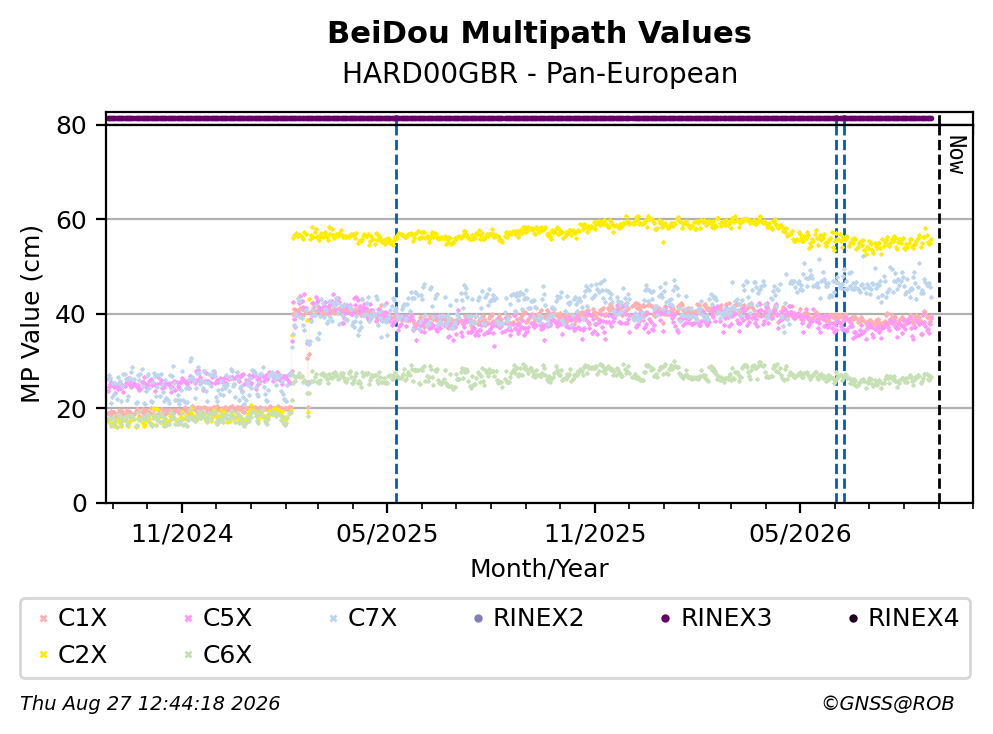The width and height of the screenshot is (993, 734).
Task: Click the MP Value (cm) axis label
Action: coord(30,314)
